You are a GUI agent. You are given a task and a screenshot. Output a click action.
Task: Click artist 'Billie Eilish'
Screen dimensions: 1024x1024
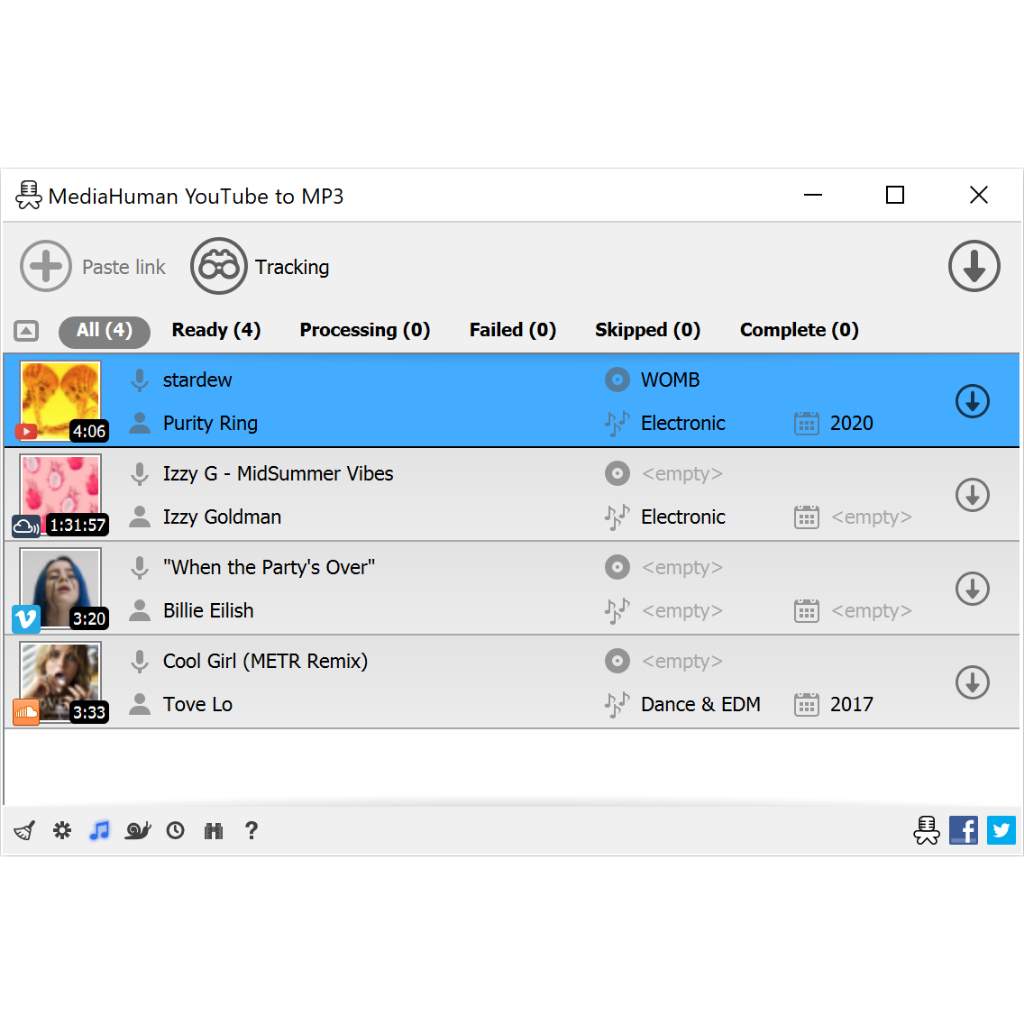click(208, 611)
